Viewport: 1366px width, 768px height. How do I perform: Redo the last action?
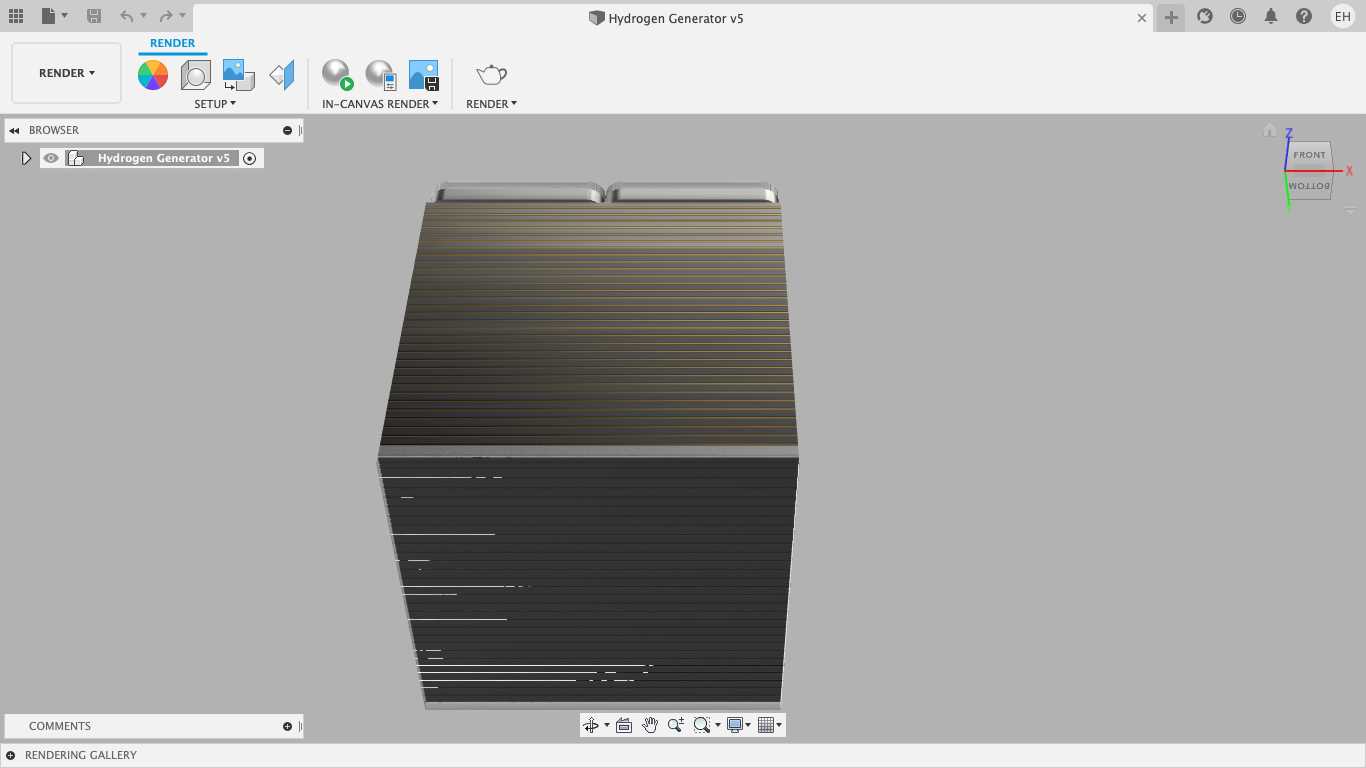coord(166,16)
